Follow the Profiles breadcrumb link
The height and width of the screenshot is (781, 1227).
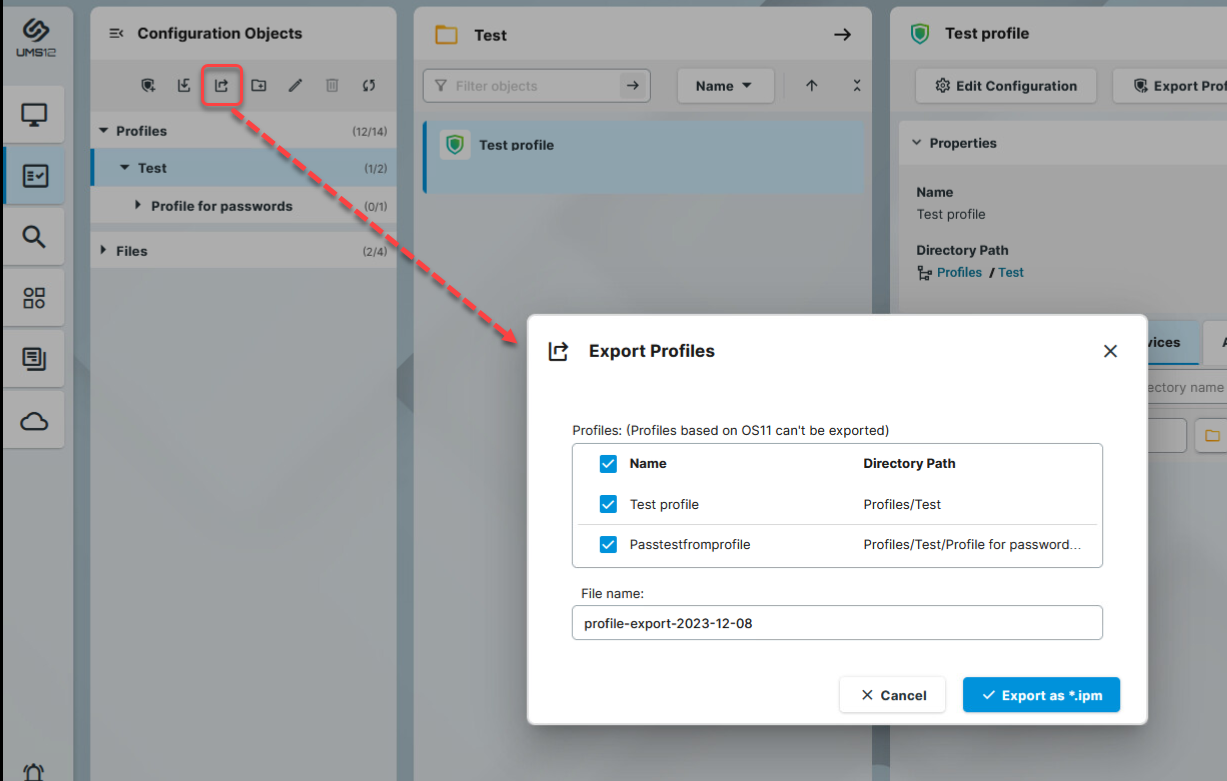tap(958, 271)
